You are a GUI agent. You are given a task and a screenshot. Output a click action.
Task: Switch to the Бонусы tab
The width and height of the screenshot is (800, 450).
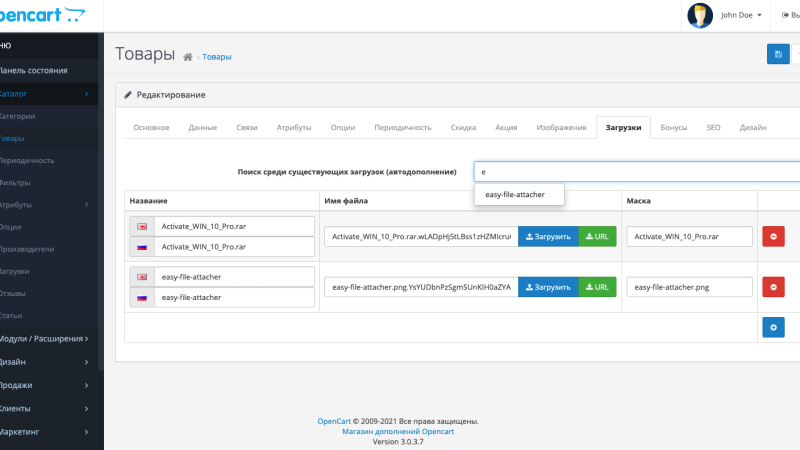673,128
